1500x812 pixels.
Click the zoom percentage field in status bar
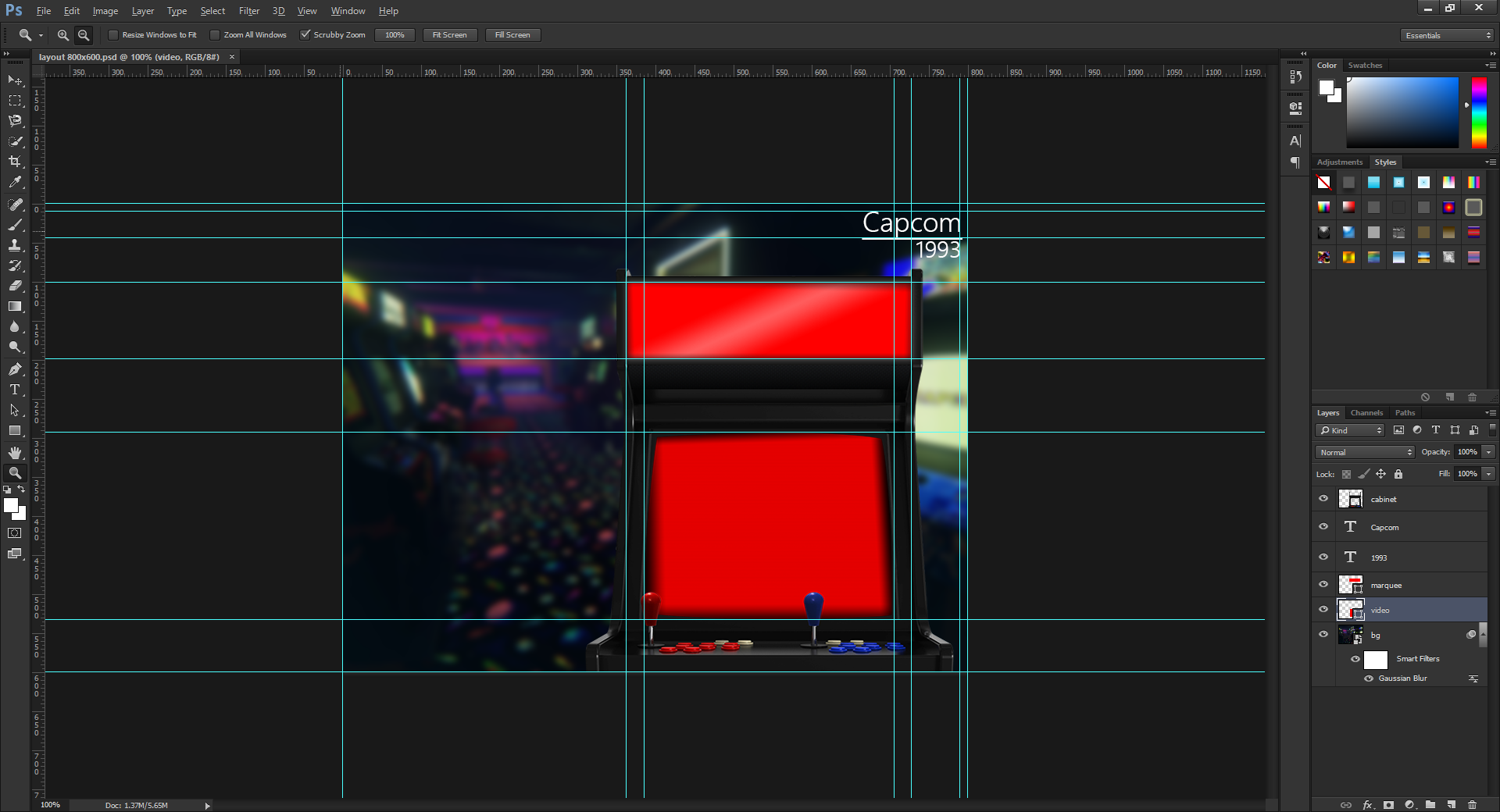coord(51,805)
